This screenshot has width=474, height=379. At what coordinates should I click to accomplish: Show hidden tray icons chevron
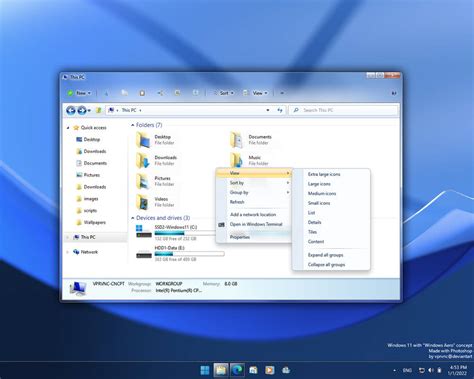[395, 370]
